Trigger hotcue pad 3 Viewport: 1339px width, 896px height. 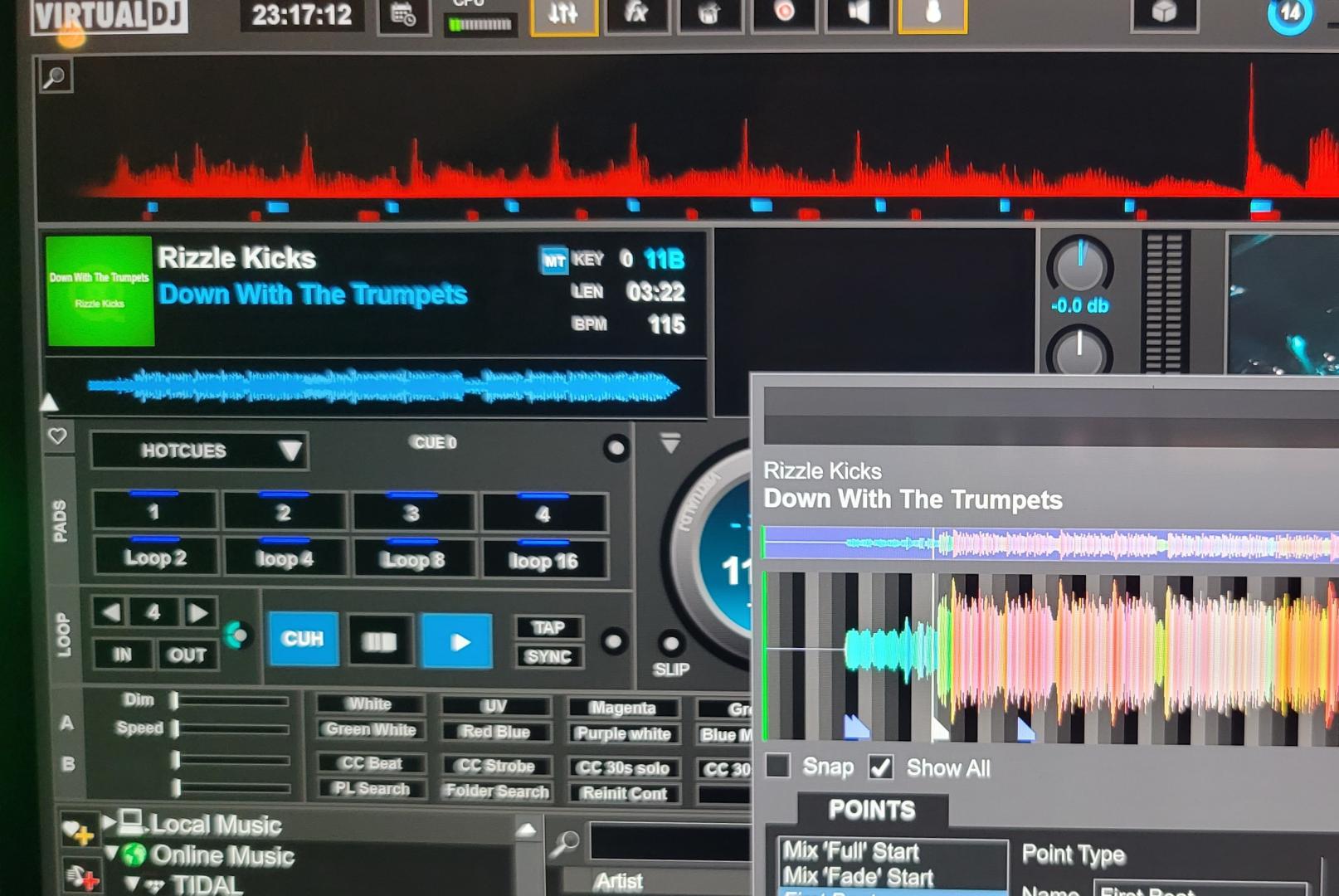click(x=412, y=512)
